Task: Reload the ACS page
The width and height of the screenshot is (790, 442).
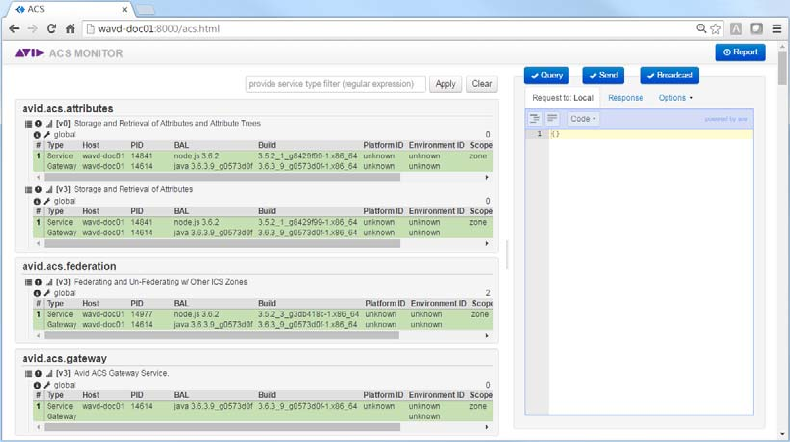Action: click(x=51, y=29)
